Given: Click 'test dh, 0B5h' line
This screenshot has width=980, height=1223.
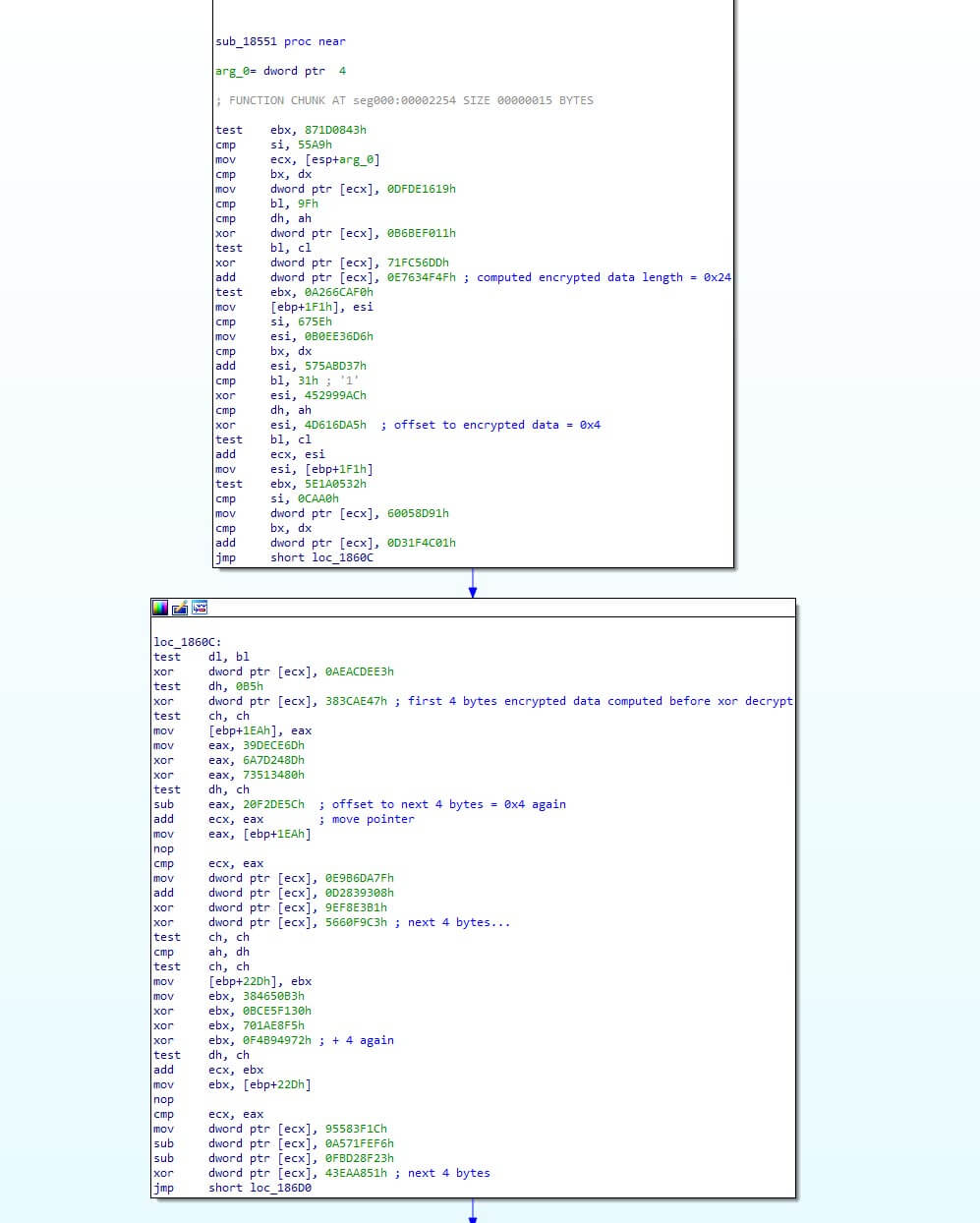Looking at the screenshot, I should coord(208,686).
